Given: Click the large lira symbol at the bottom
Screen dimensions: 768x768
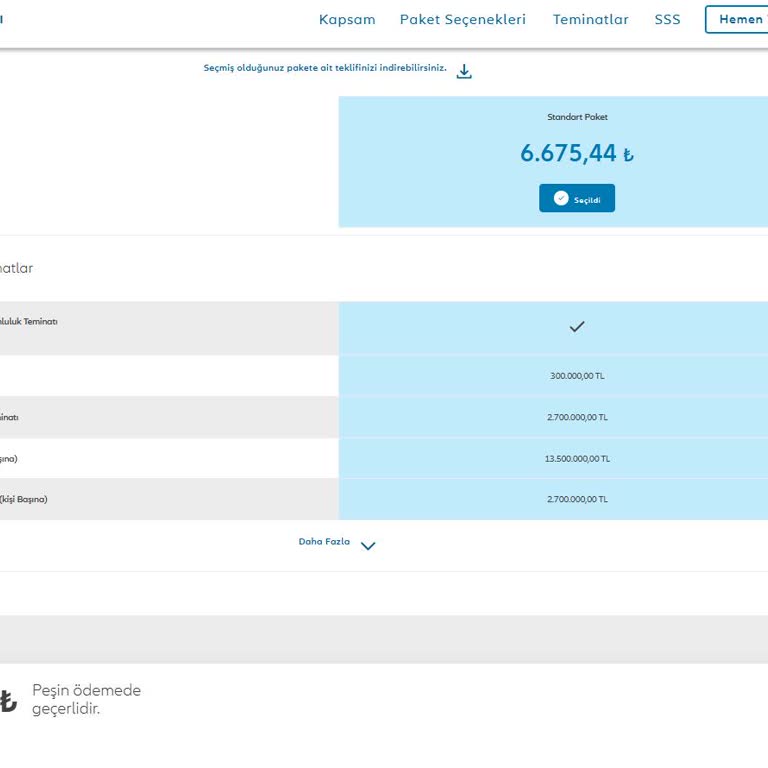Looking at the screenshot, I should click(x=8, y=701).
